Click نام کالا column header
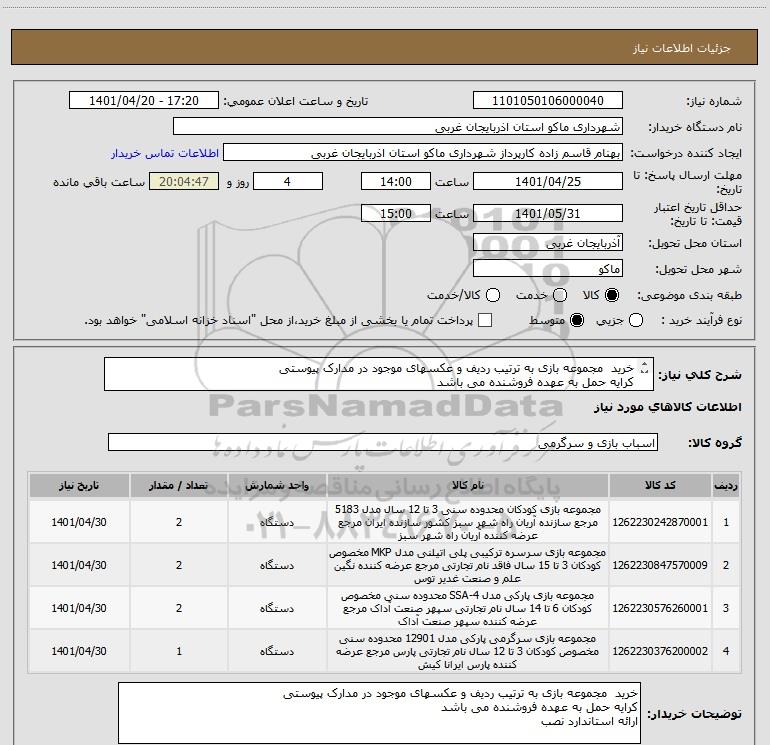The width and height of the screenshot is (770, 745). click(x=468, y=485)
